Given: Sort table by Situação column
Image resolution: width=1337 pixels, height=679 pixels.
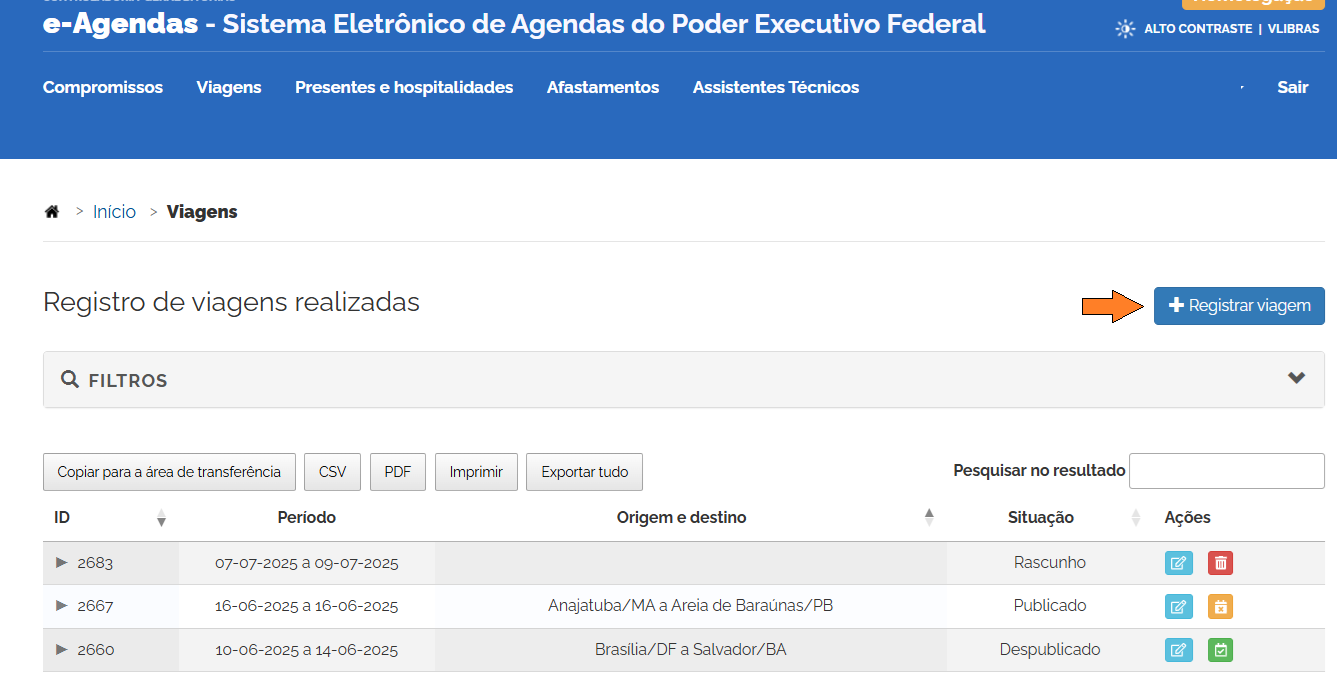Looking at the screenshot, I should (x=1040, y=517).
